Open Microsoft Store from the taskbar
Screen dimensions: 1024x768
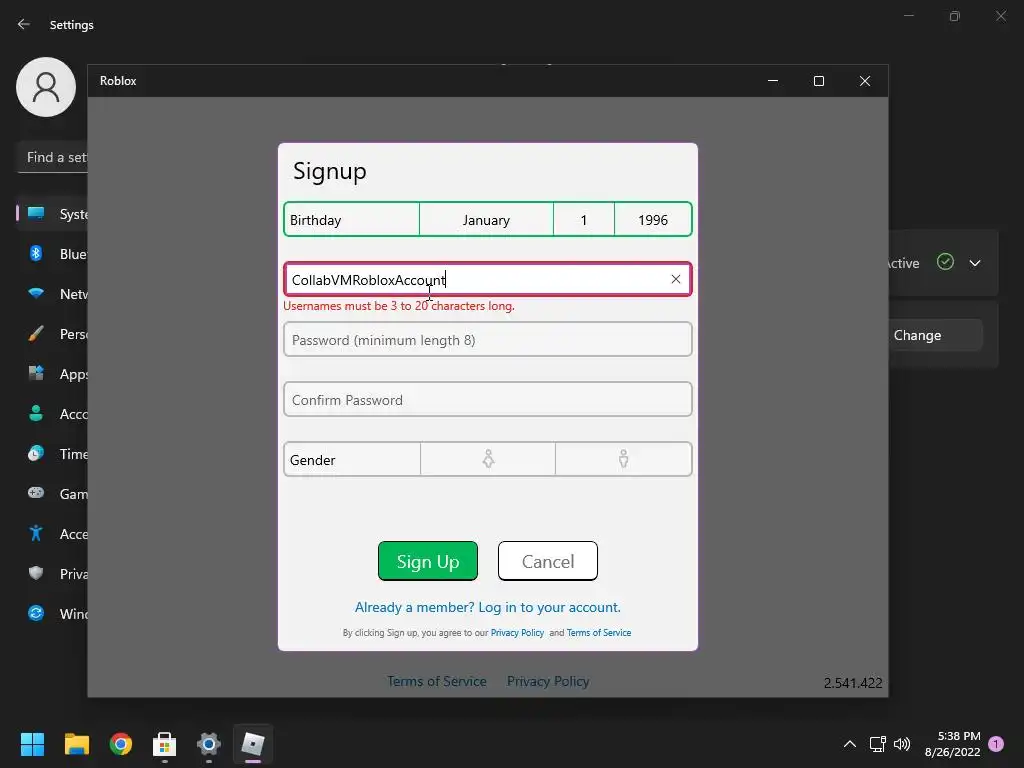[x=165, y=744]
